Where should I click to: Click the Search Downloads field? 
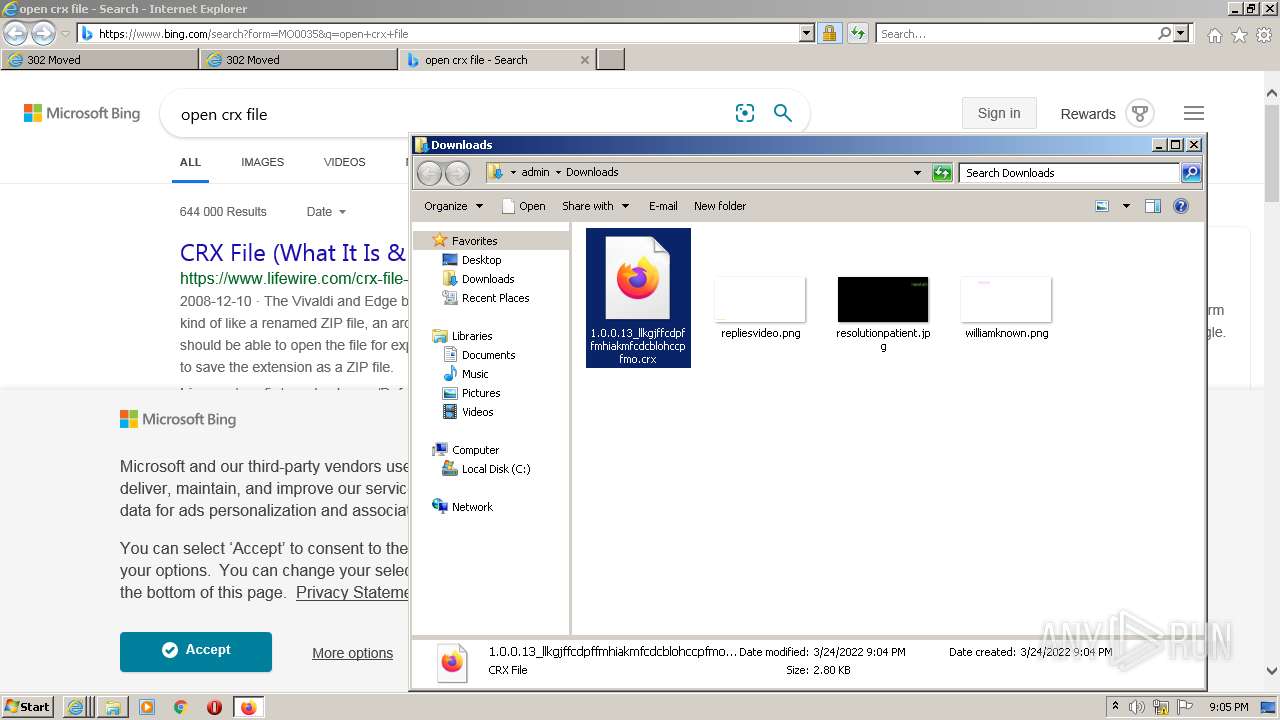pos(1069,173)
